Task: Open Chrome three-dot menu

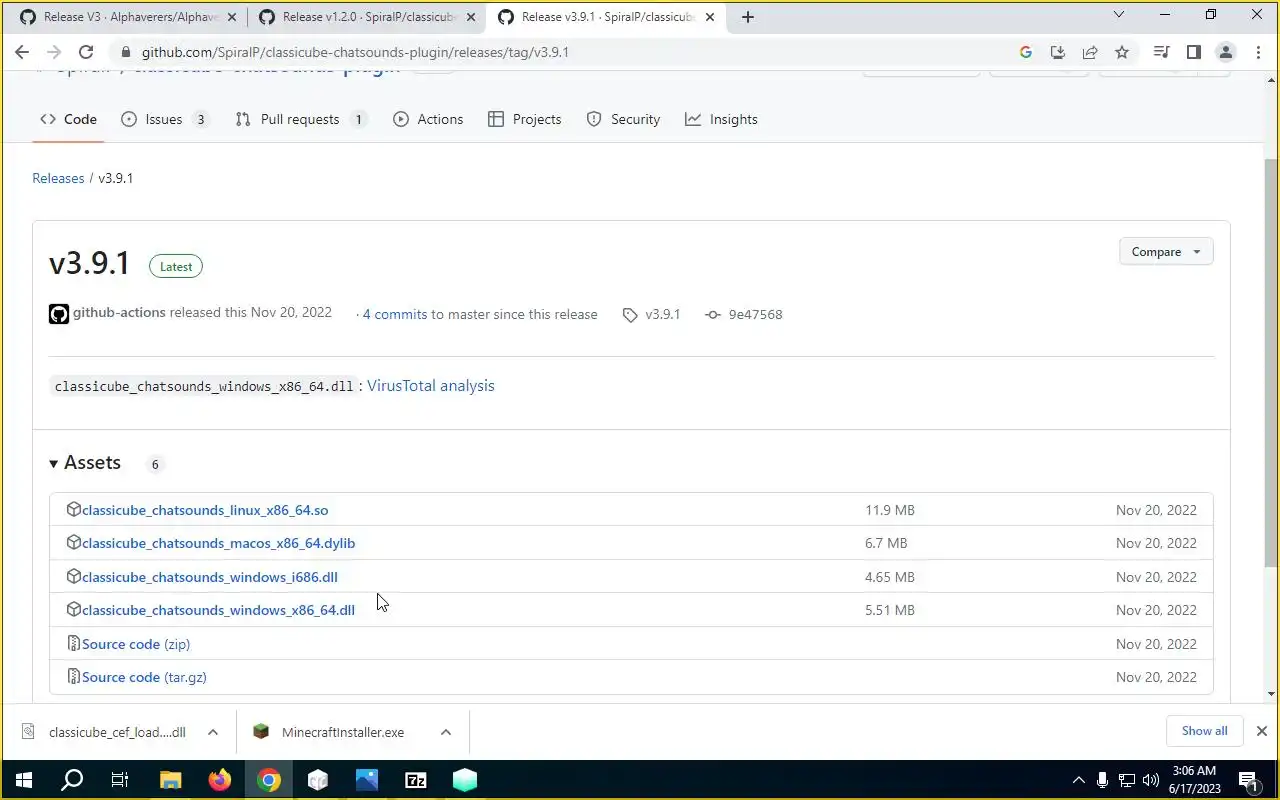Action: [1257, 52]
